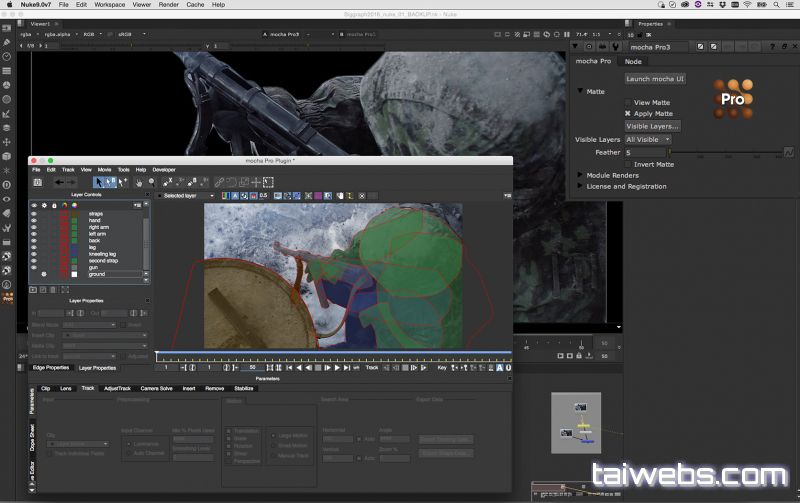The height and width of the screenshot is (503, 800).
Task: Click the Launch mocha UI button
Action: (x=654, y=79)
